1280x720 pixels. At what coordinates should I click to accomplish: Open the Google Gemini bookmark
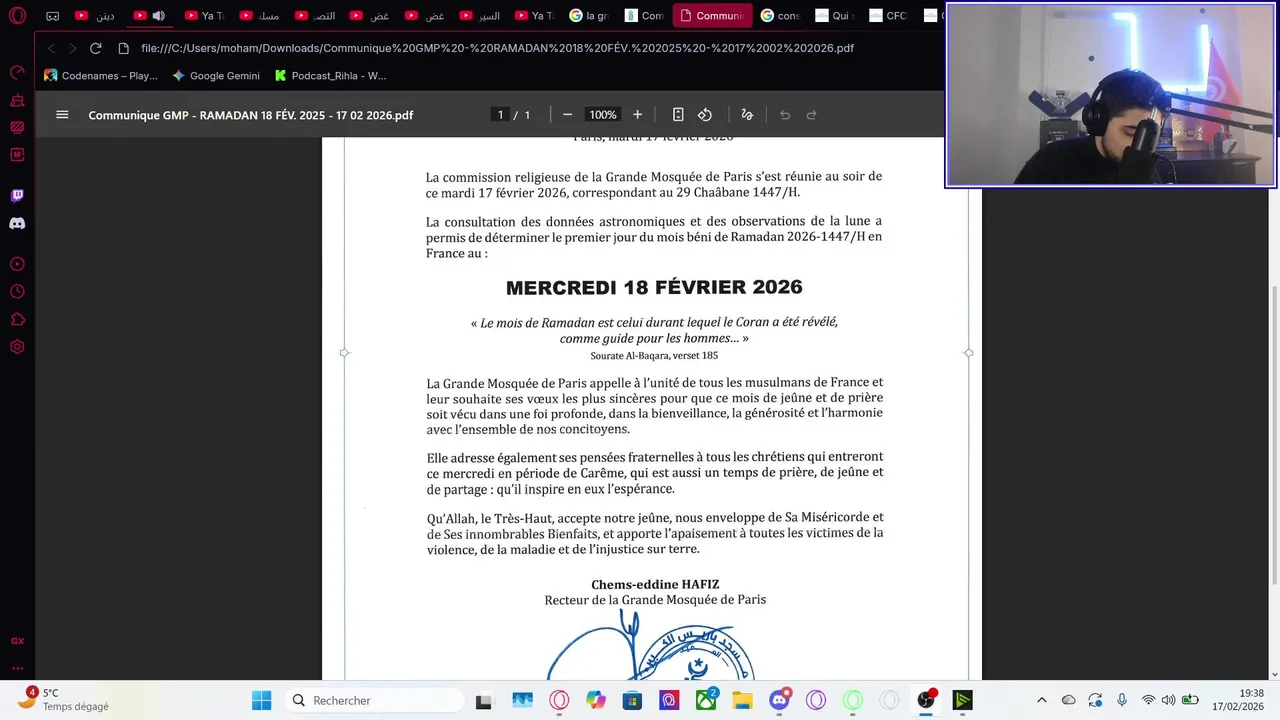pos(216,75)
